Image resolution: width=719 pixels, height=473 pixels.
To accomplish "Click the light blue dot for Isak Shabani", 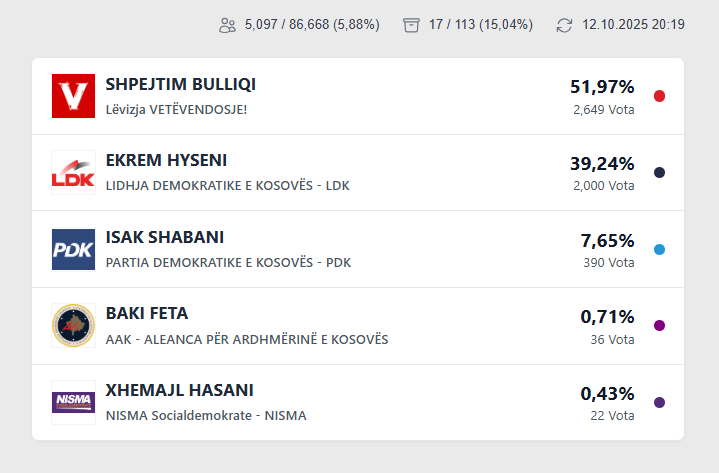I will [x=659, y=249].
